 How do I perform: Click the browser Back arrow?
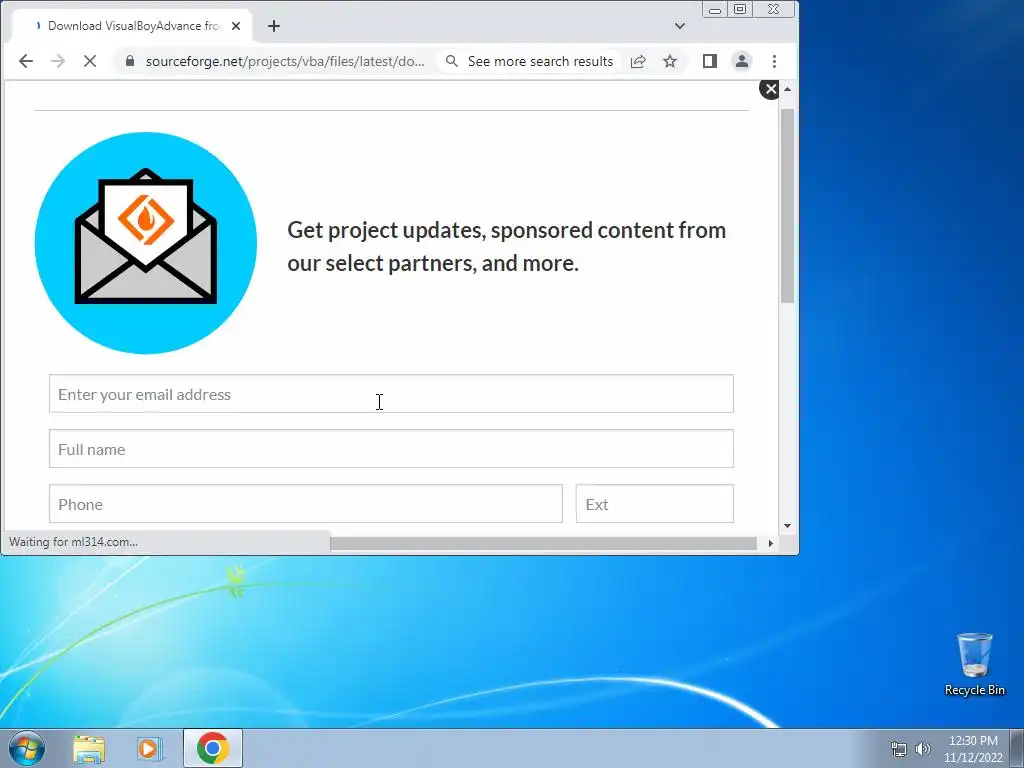pyautogui.click(x=25, y=61)
